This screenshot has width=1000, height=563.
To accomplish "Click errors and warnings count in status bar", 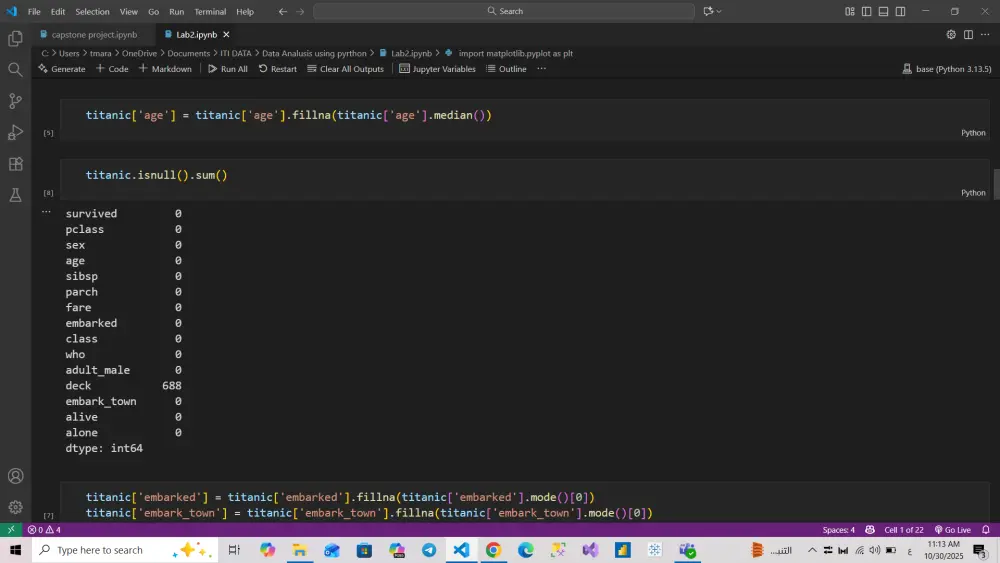I will point(44,530).
